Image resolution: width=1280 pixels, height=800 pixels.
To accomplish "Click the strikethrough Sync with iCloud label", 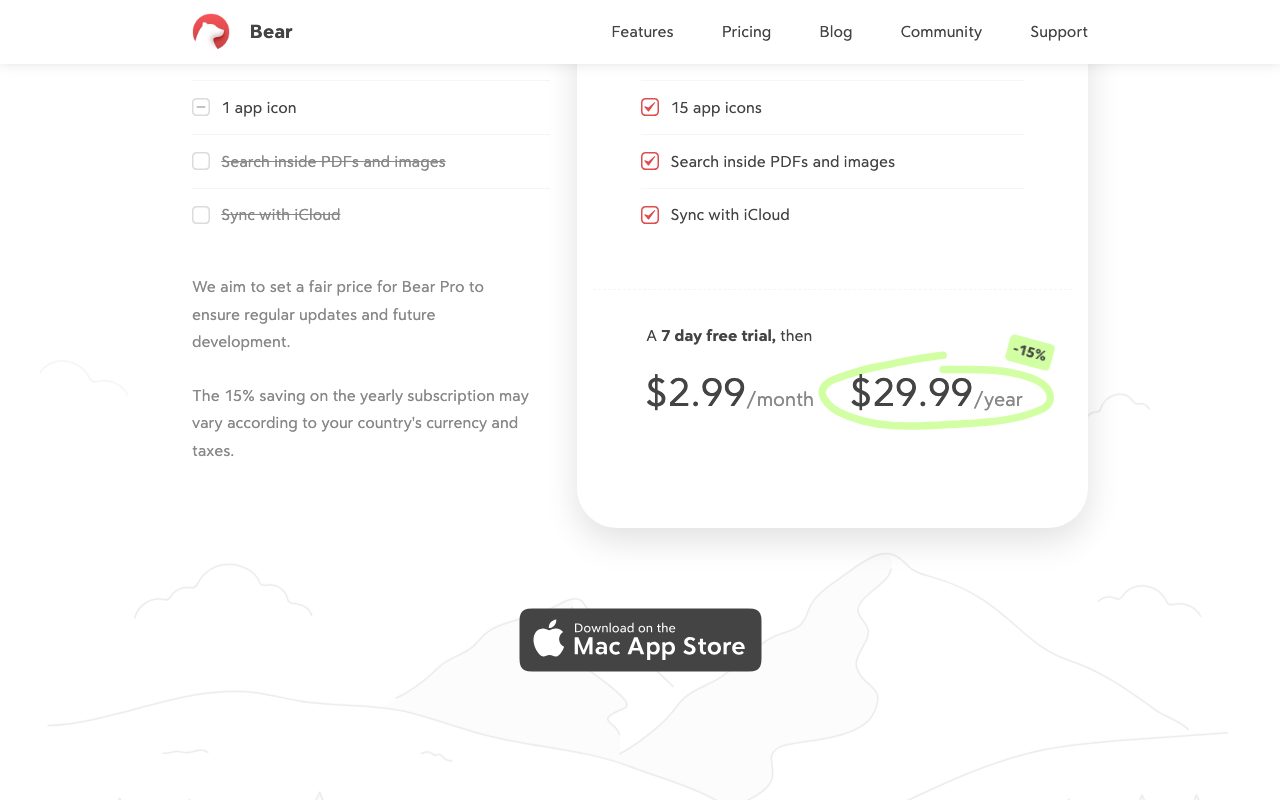I will tap(281, 215).
